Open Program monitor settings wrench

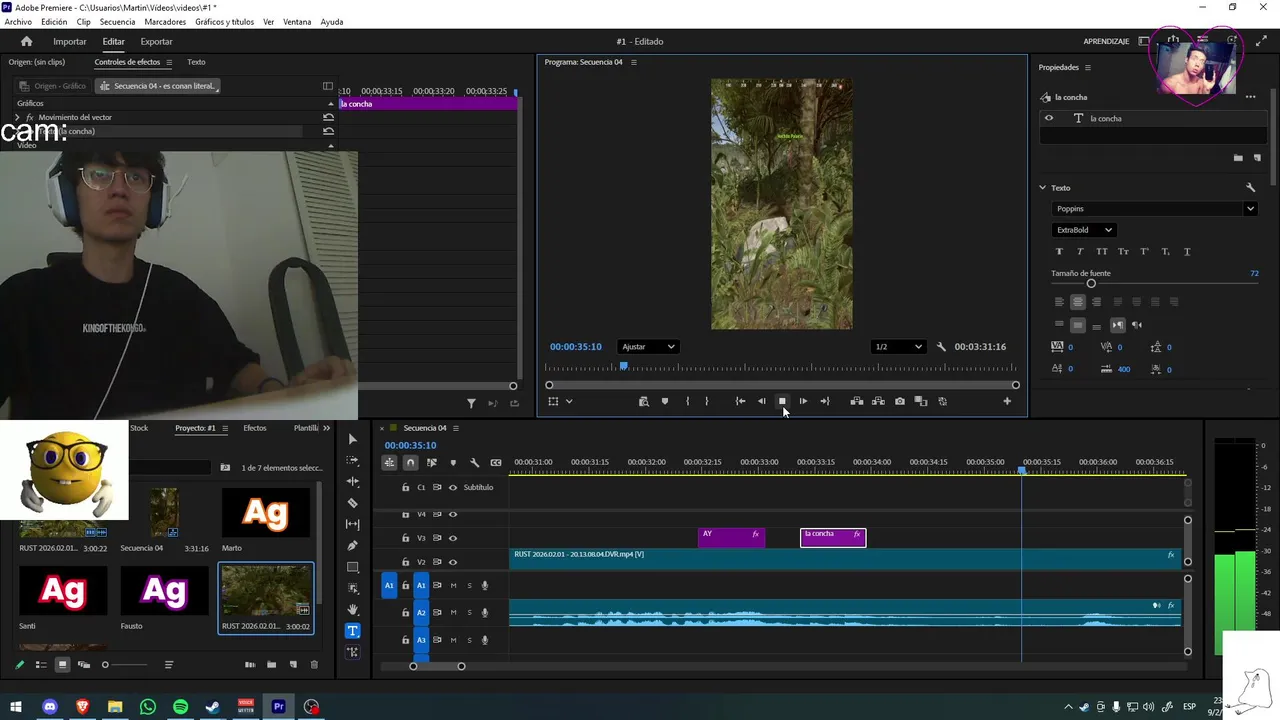[x=941, y=347]
